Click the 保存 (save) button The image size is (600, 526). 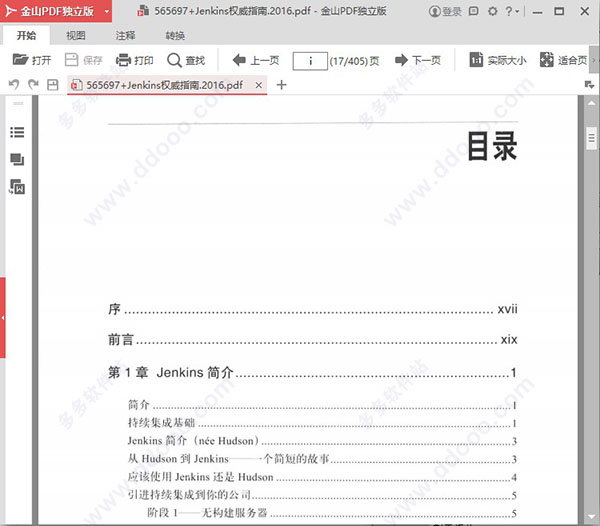tap(83, 60)
